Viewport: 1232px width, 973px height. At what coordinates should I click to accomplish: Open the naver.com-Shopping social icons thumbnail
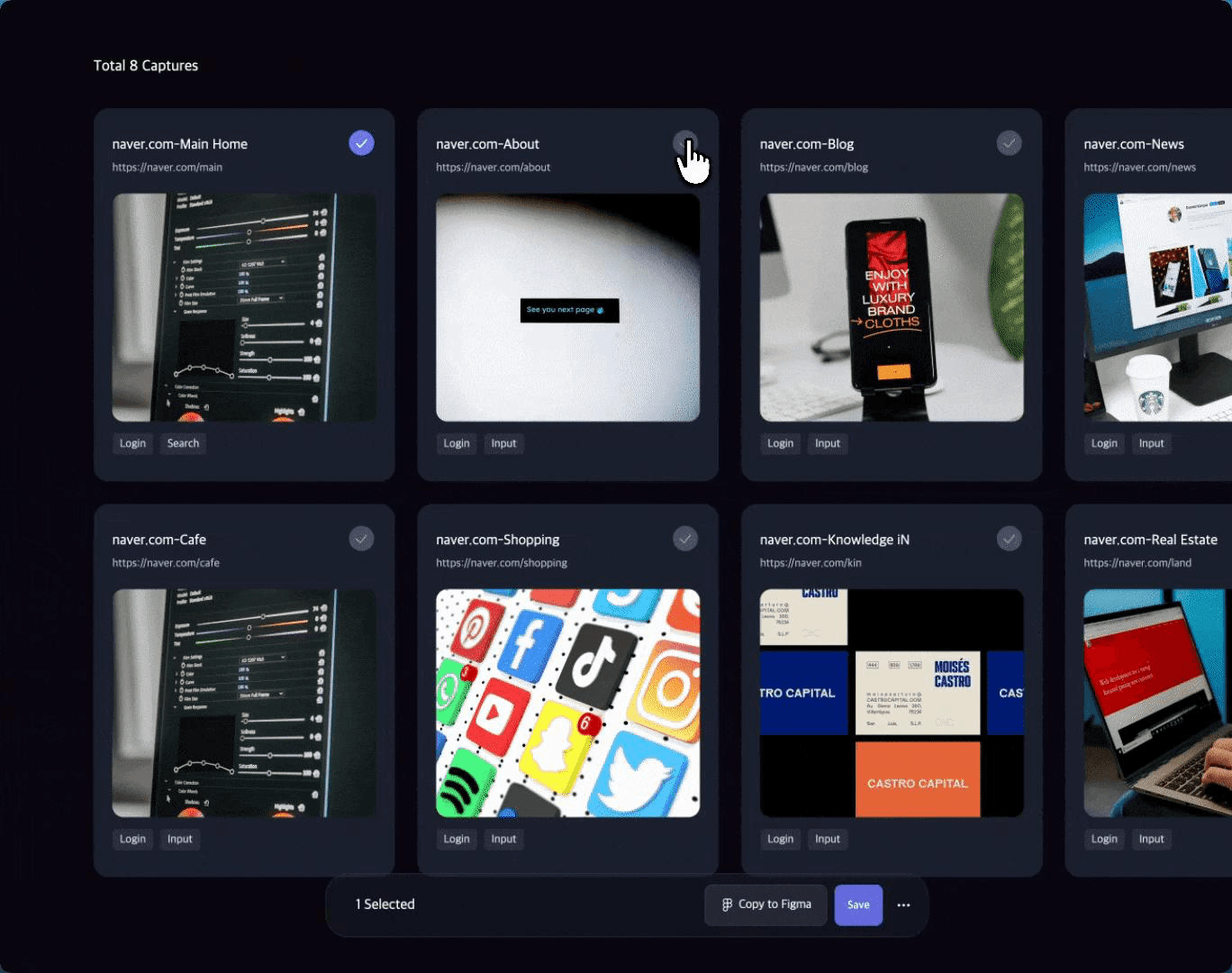[x=567, y=703]
